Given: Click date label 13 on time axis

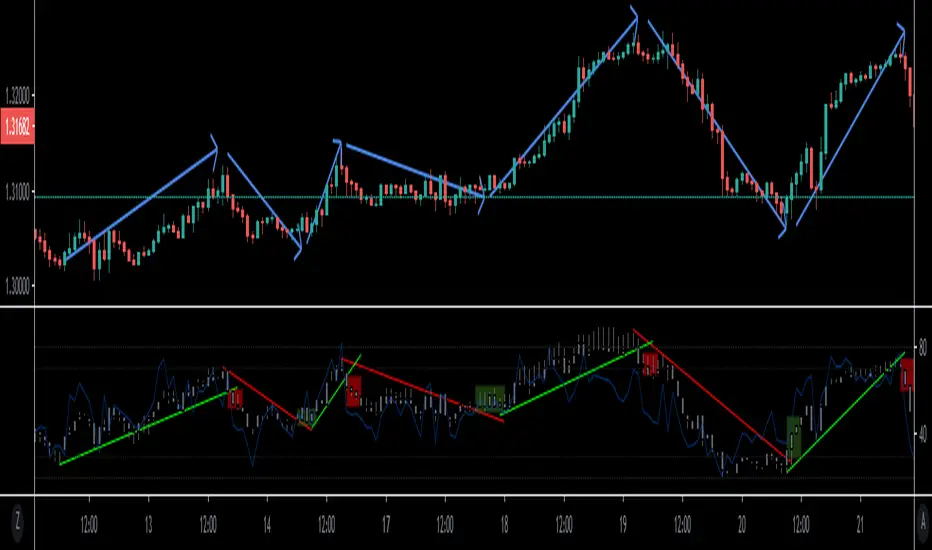Looking at the screenshot, I should point(148,525).
